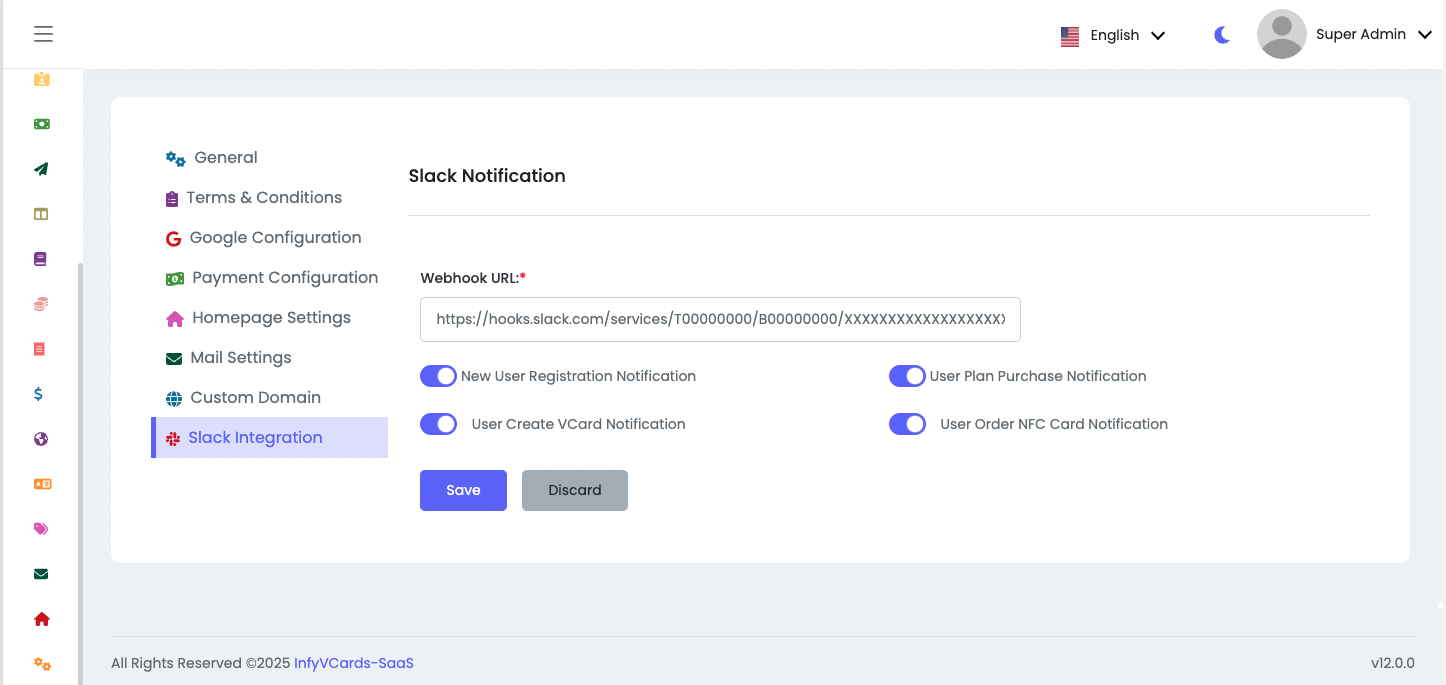Click the globe icon in the sidebar
1446x685 pixels.
[41, 438]
